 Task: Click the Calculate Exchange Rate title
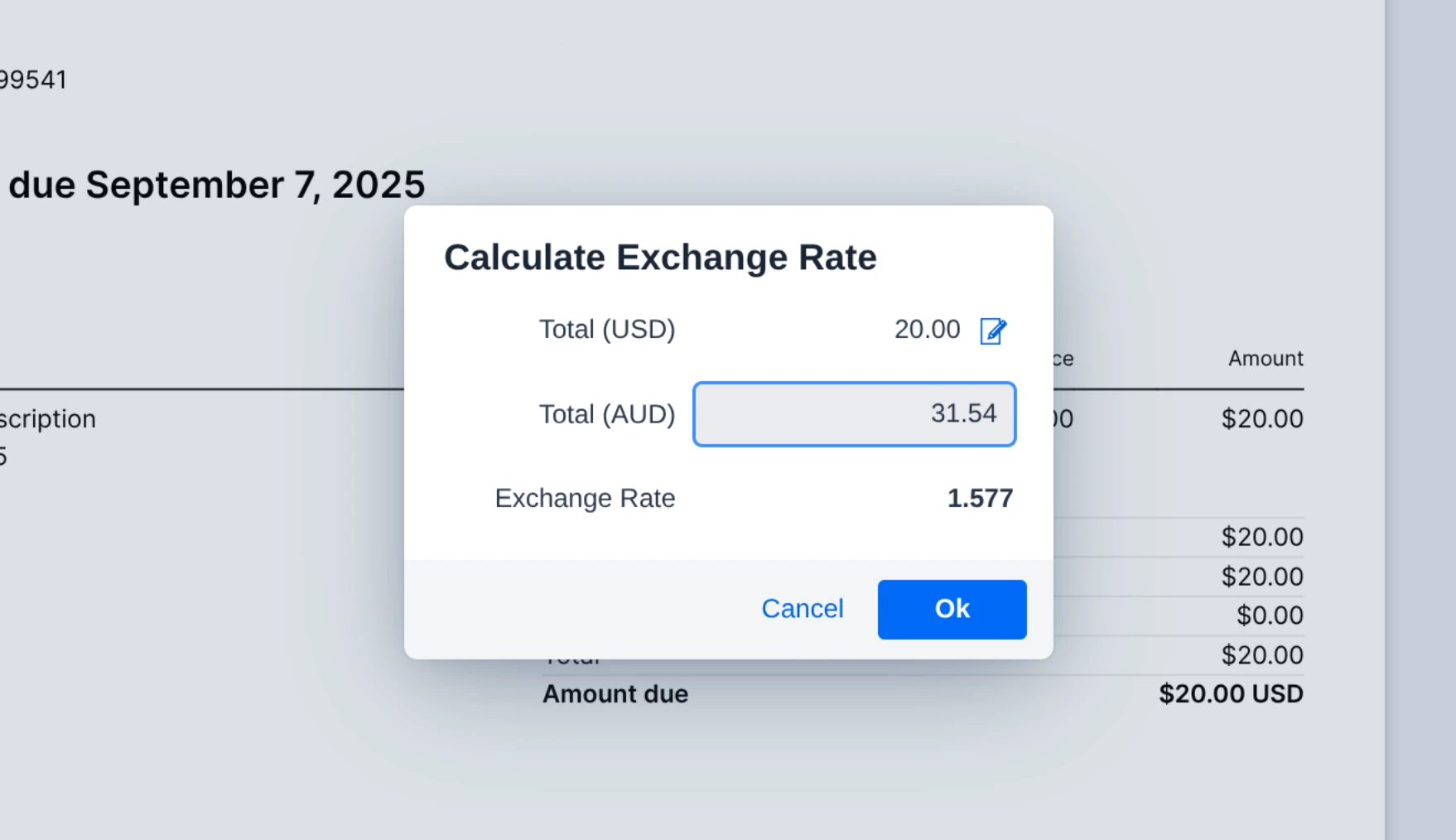(x=660, y=257)
